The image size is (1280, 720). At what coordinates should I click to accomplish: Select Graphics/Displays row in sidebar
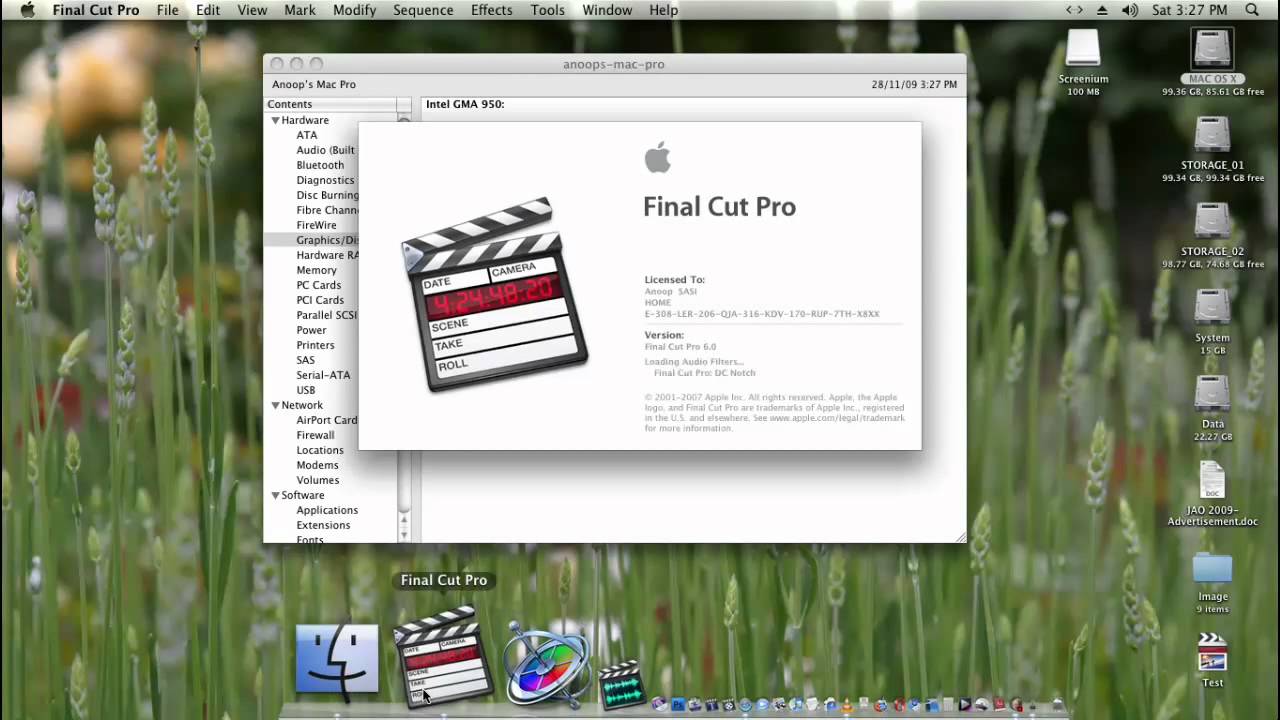tap(311, 240)
